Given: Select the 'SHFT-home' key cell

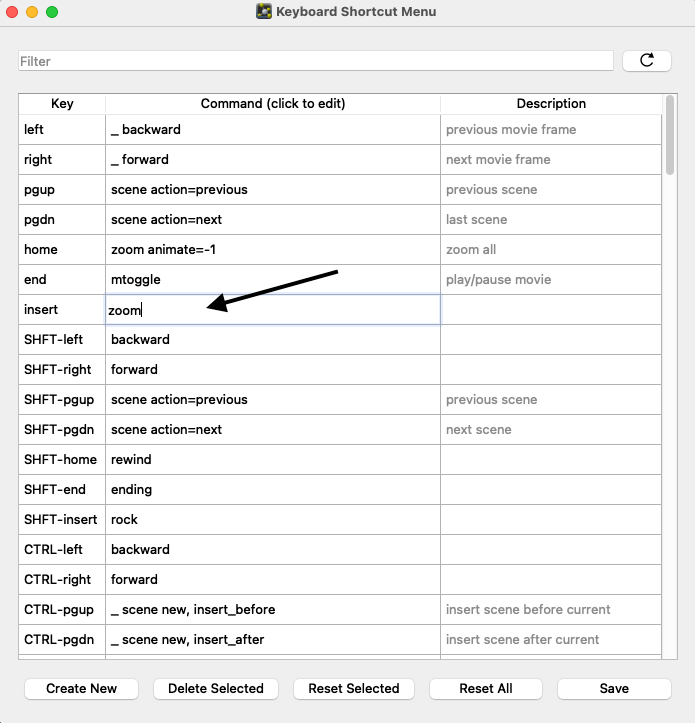Looking at the screenshot, I should (62, 459).
